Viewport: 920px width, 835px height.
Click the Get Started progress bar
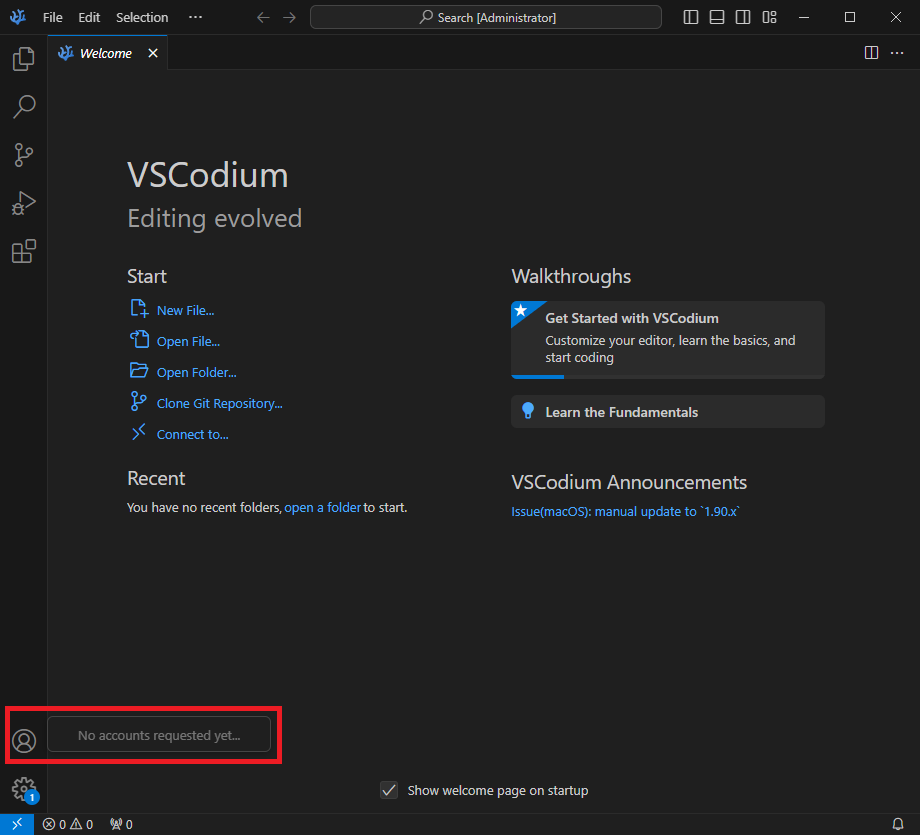tap(668, 377)
